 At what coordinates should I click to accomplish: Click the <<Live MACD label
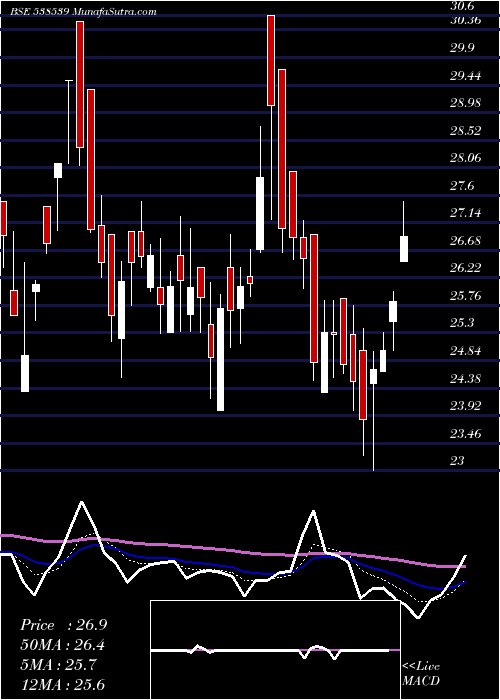tap(421, 673)
